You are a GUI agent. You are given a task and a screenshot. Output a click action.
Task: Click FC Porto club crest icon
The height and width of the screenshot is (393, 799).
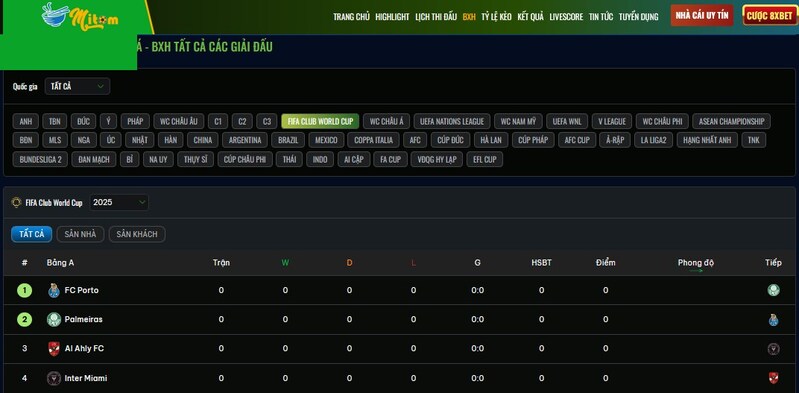[54, 291]
